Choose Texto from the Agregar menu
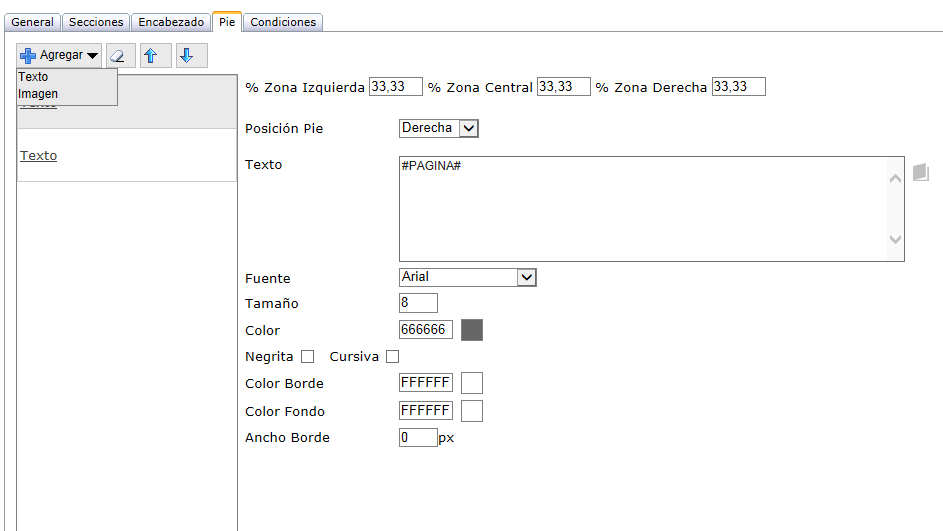This screenshot has width=943, height=531. (x=33, y=77)
